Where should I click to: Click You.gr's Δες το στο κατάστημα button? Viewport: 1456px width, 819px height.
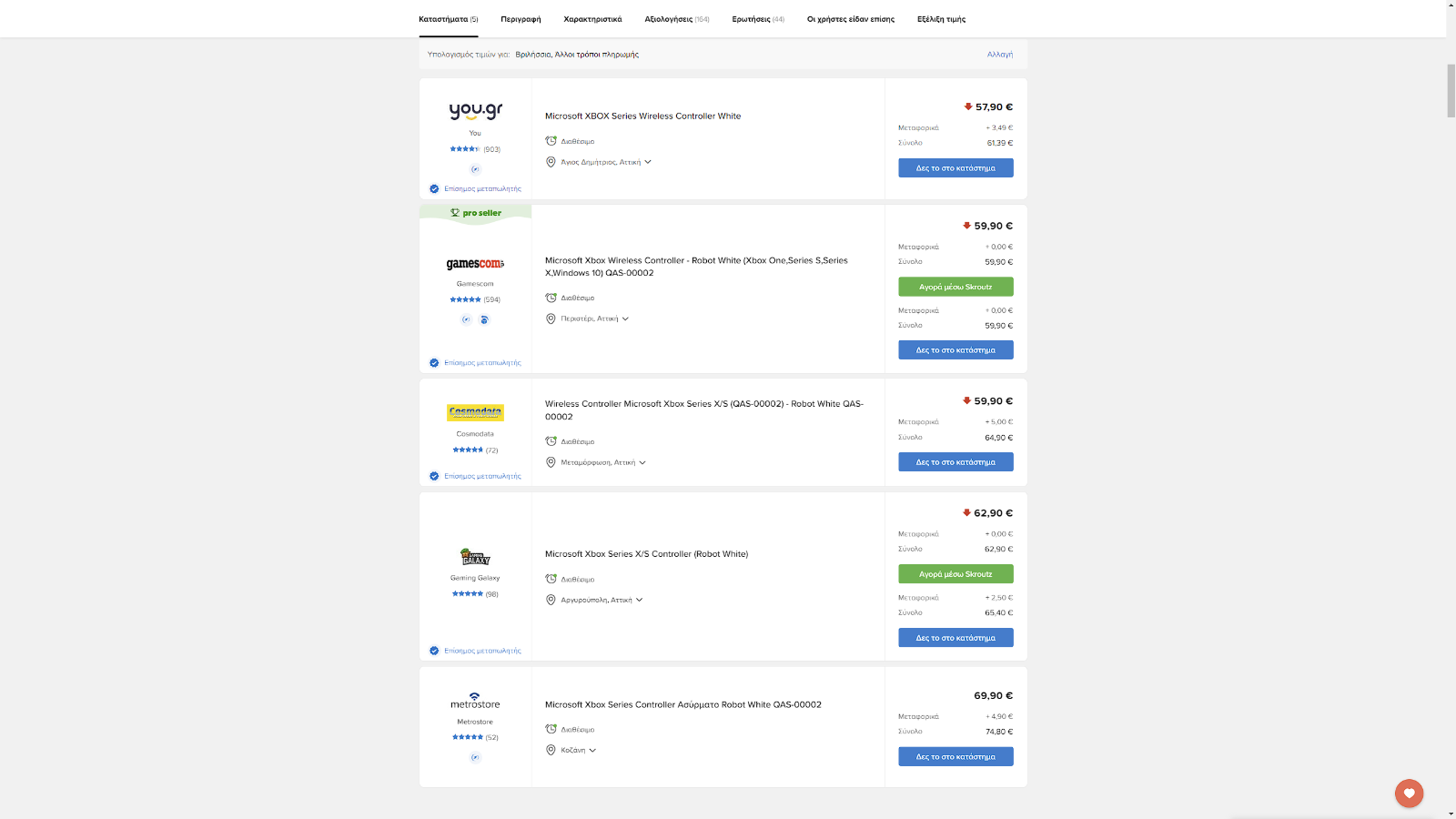(955, 168)
